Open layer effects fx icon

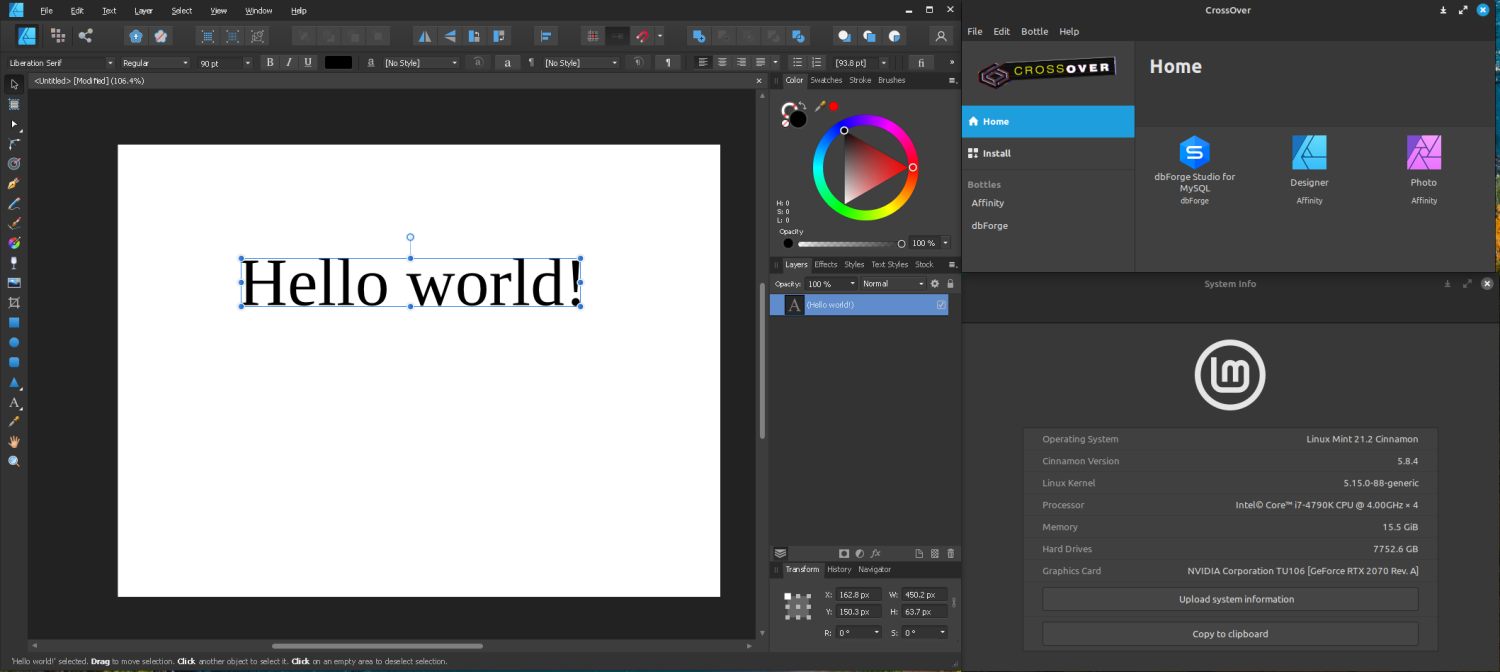[875, 553]
